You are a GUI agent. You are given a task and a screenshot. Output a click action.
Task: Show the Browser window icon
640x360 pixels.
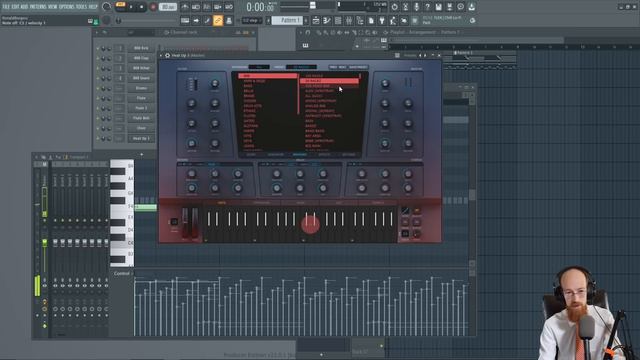360,20
